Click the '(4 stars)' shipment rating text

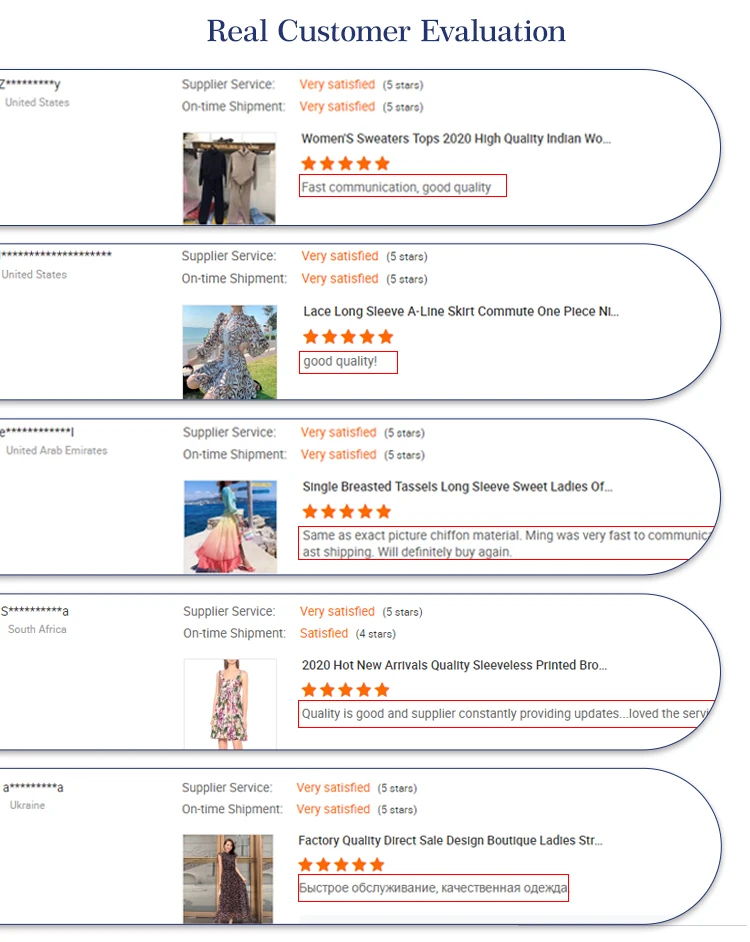click(376, 634)
